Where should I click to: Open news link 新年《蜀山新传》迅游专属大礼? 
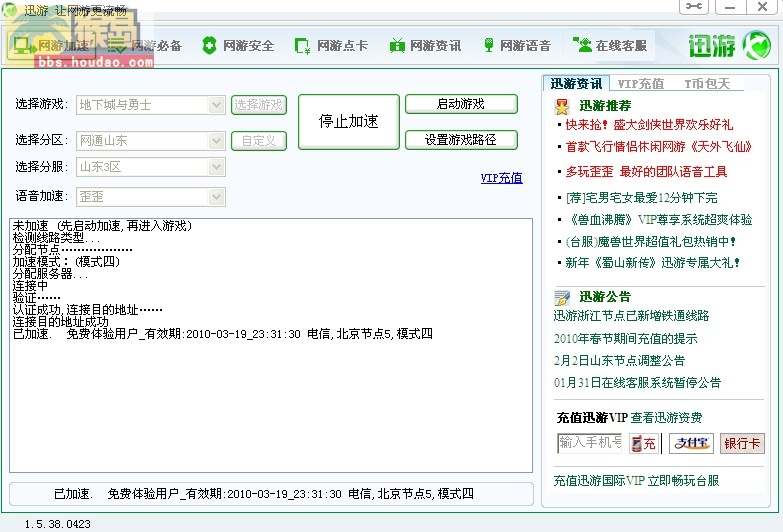tap(653, 262)
